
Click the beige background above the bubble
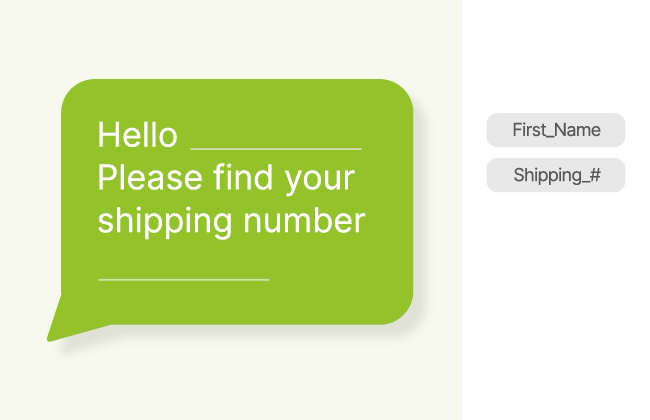[x=236, y=40]
